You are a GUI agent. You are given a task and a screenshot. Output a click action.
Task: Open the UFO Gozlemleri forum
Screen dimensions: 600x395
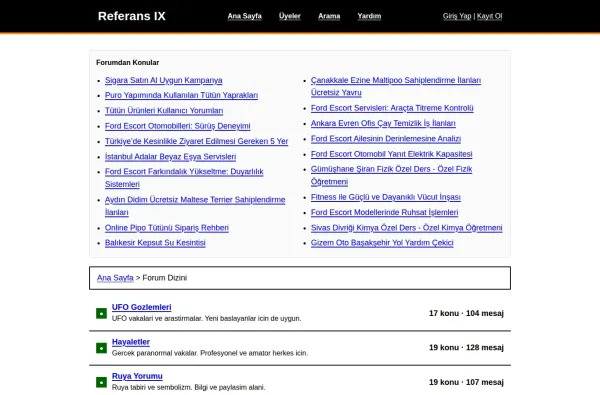[x=142, y=307]
